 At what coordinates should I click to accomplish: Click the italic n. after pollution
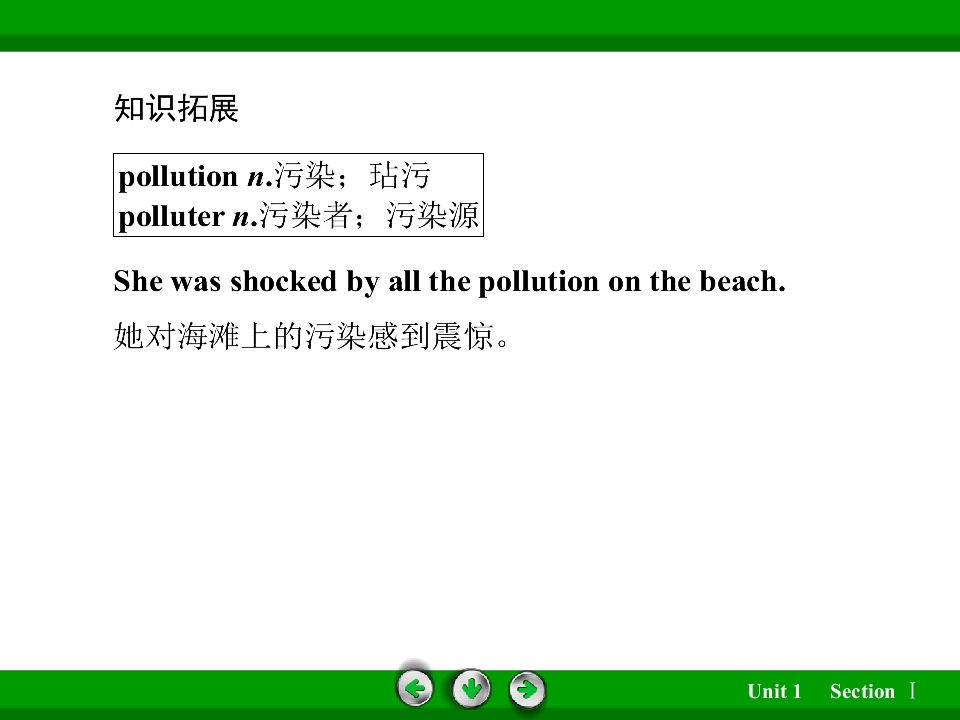[x=260, y=177]
